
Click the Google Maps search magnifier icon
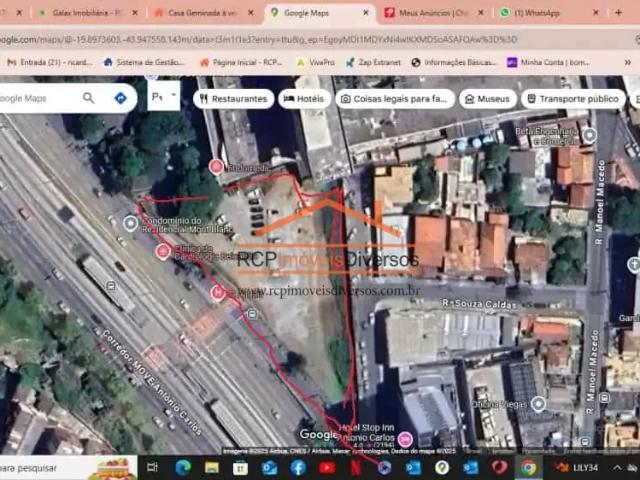tap(89, 98)
